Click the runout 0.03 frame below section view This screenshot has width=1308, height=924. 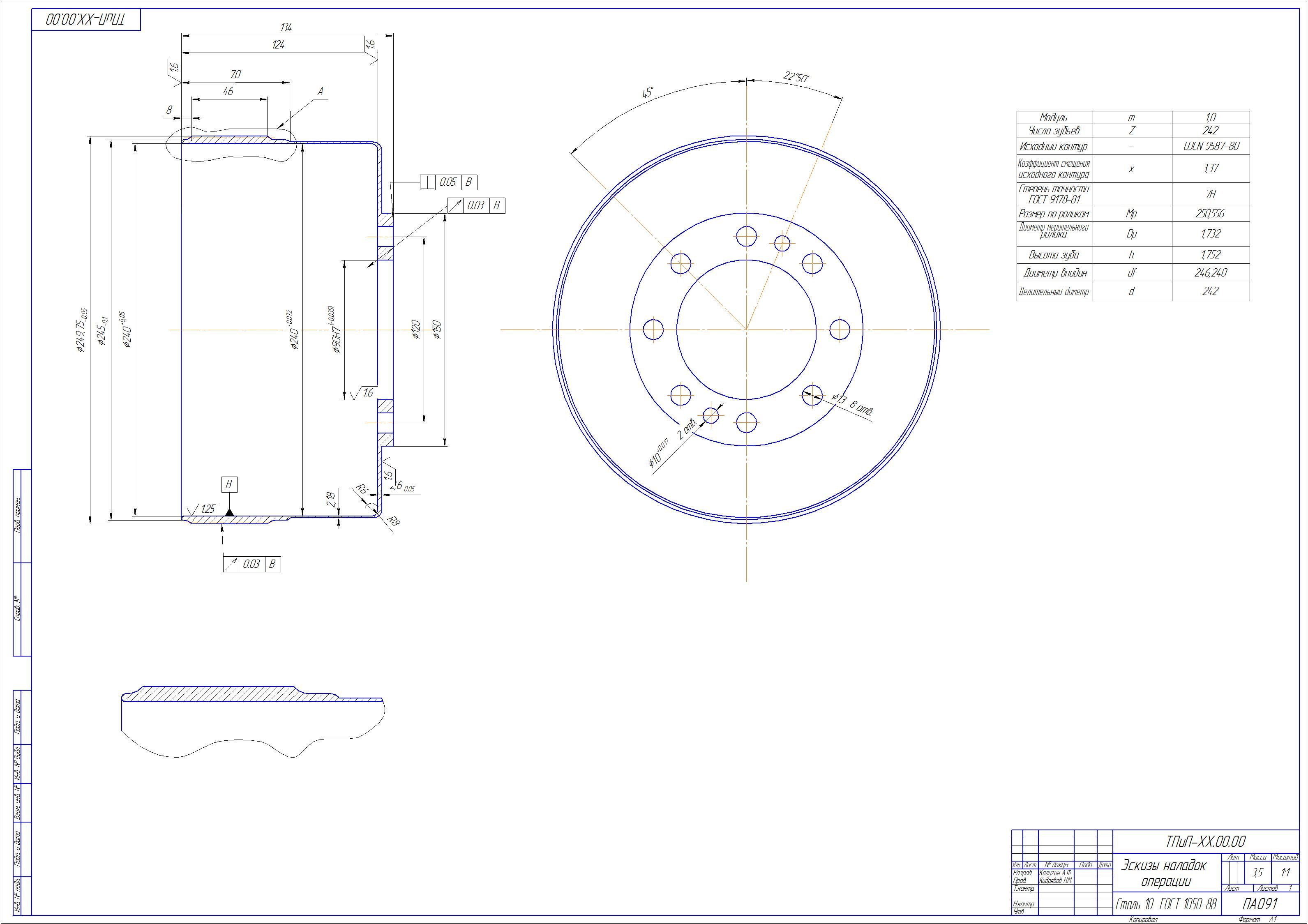[252, 564]
